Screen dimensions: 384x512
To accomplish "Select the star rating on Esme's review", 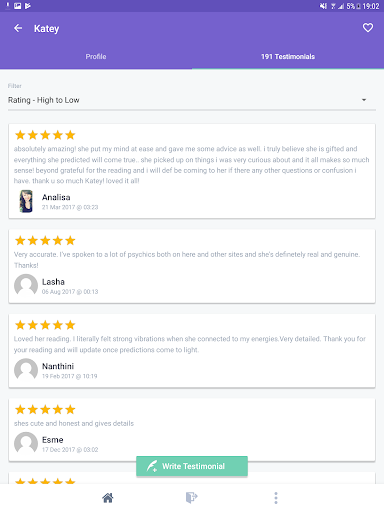I will pyautogui.click(x=45, y=409).
